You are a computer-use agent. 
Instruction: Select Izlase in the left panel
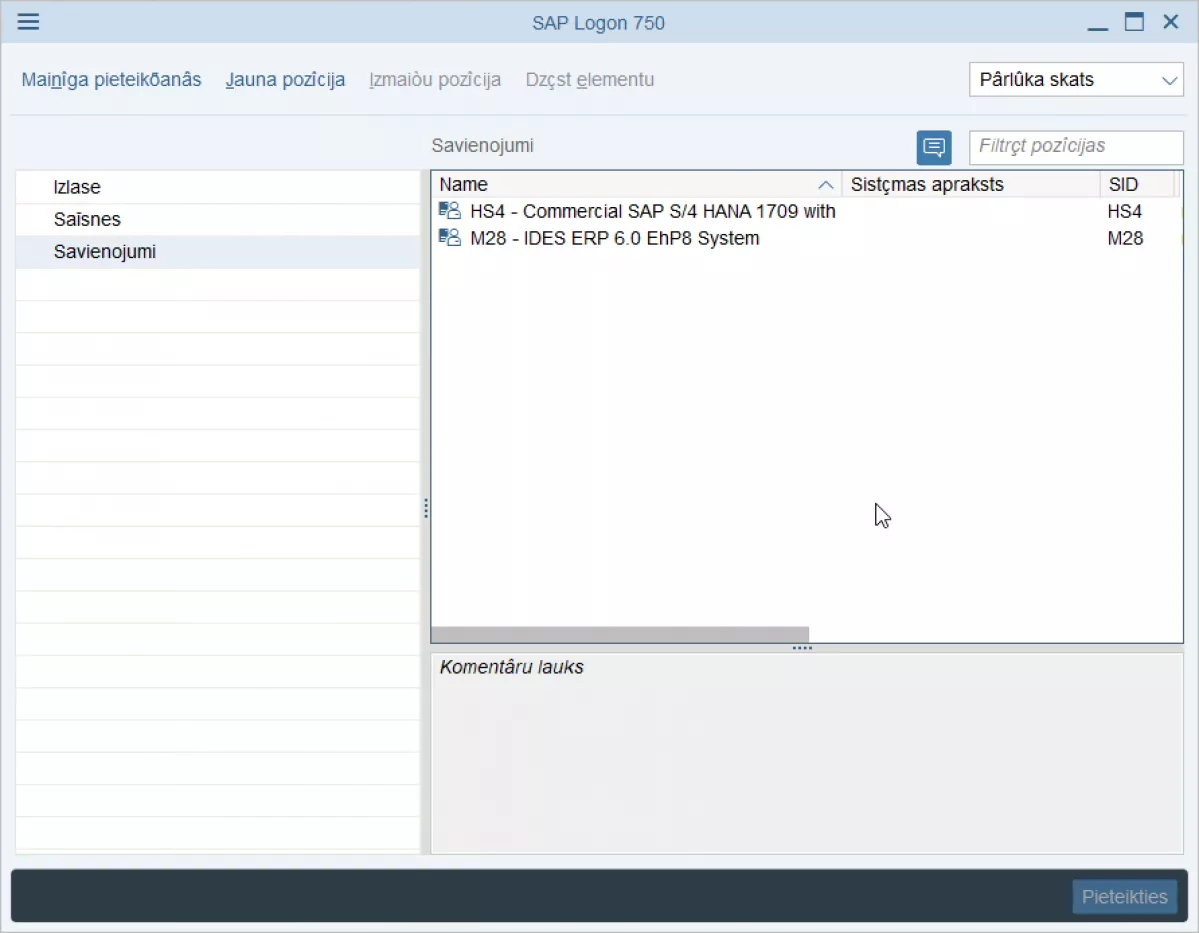pyautogui.click(x=218, y=187)
